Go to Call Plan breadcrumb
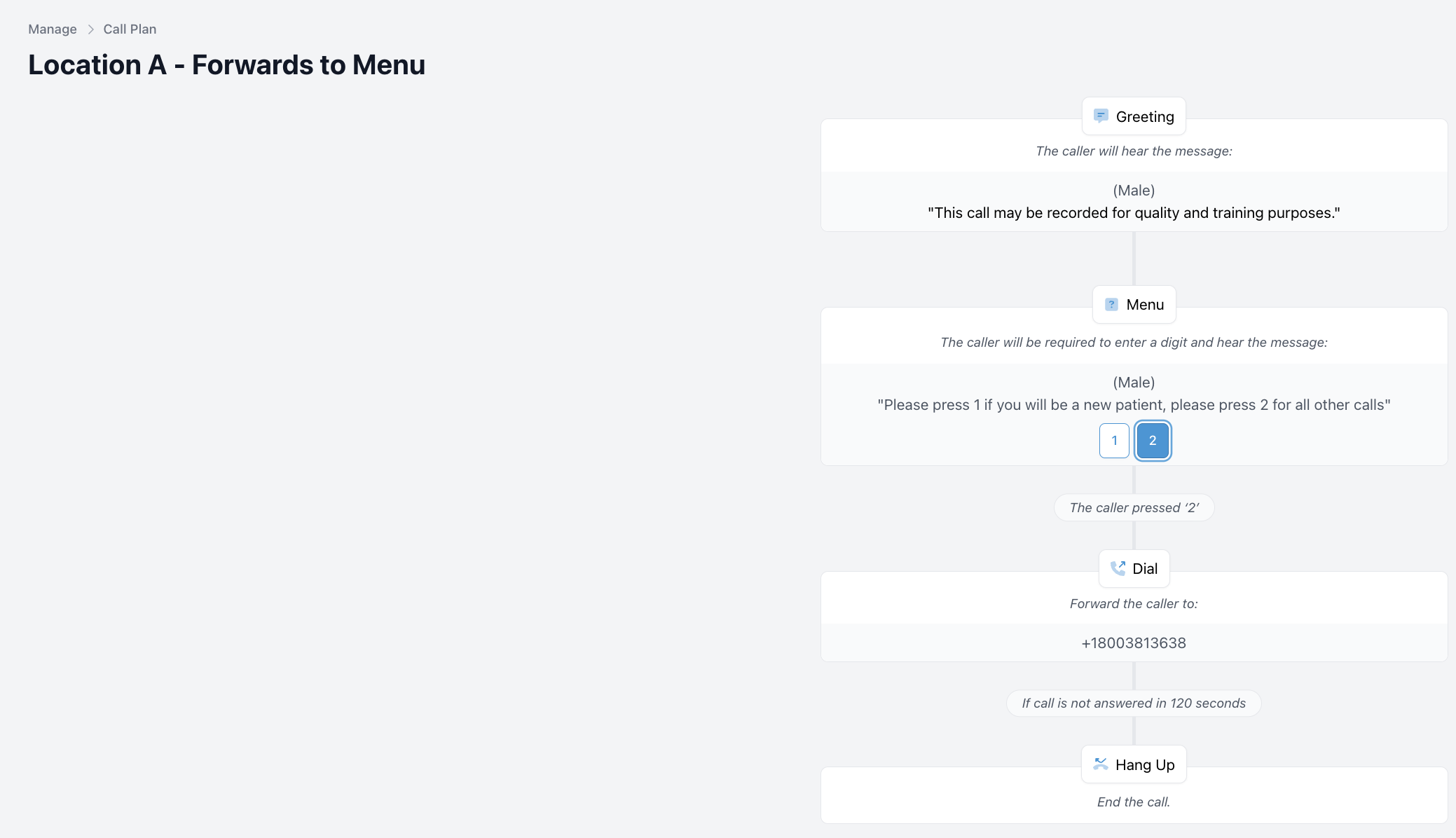This screenshot has height=838, width=1456. [130, 29]
